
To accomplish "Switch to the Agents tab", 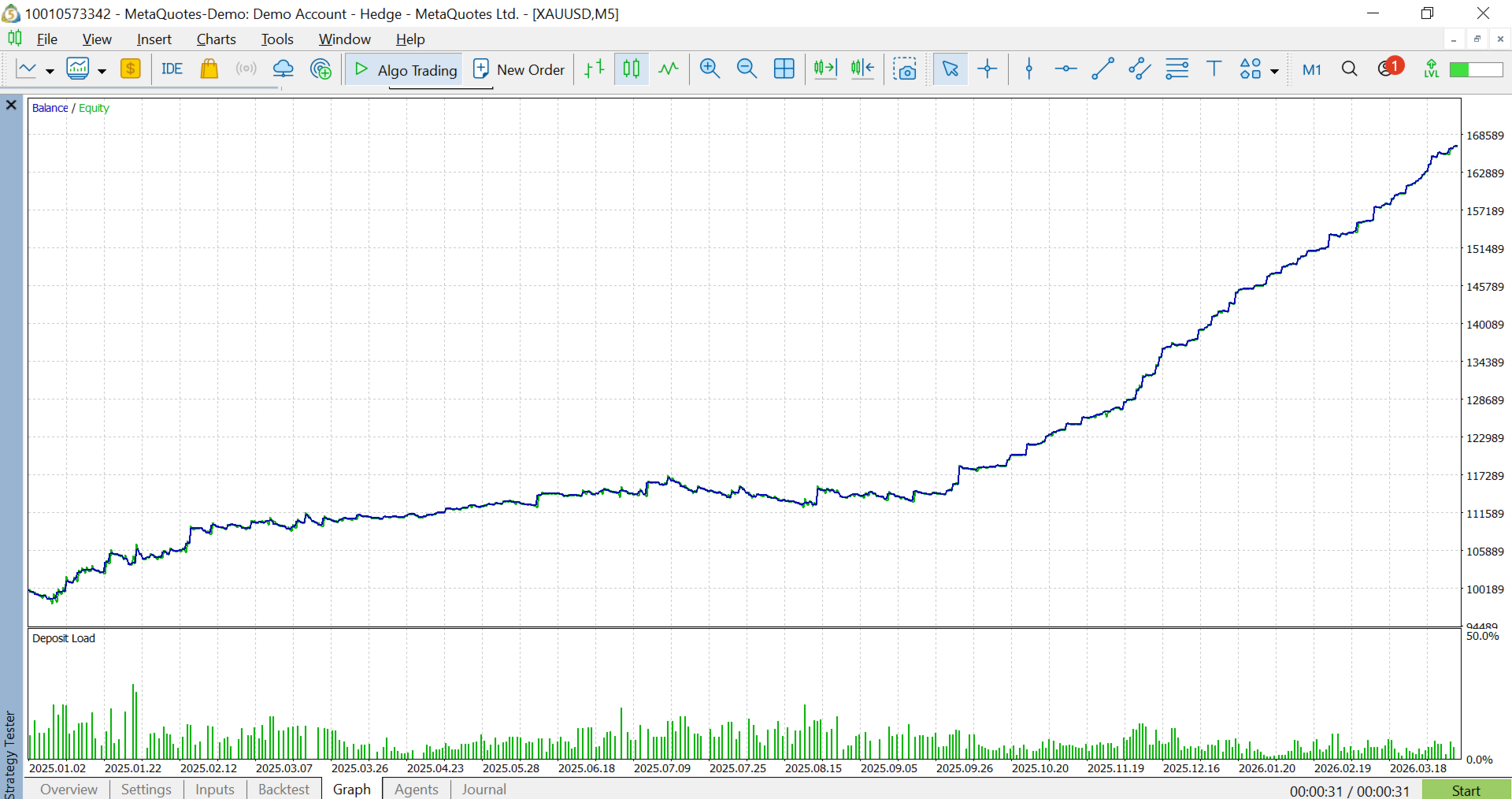I will pos(417,790).
